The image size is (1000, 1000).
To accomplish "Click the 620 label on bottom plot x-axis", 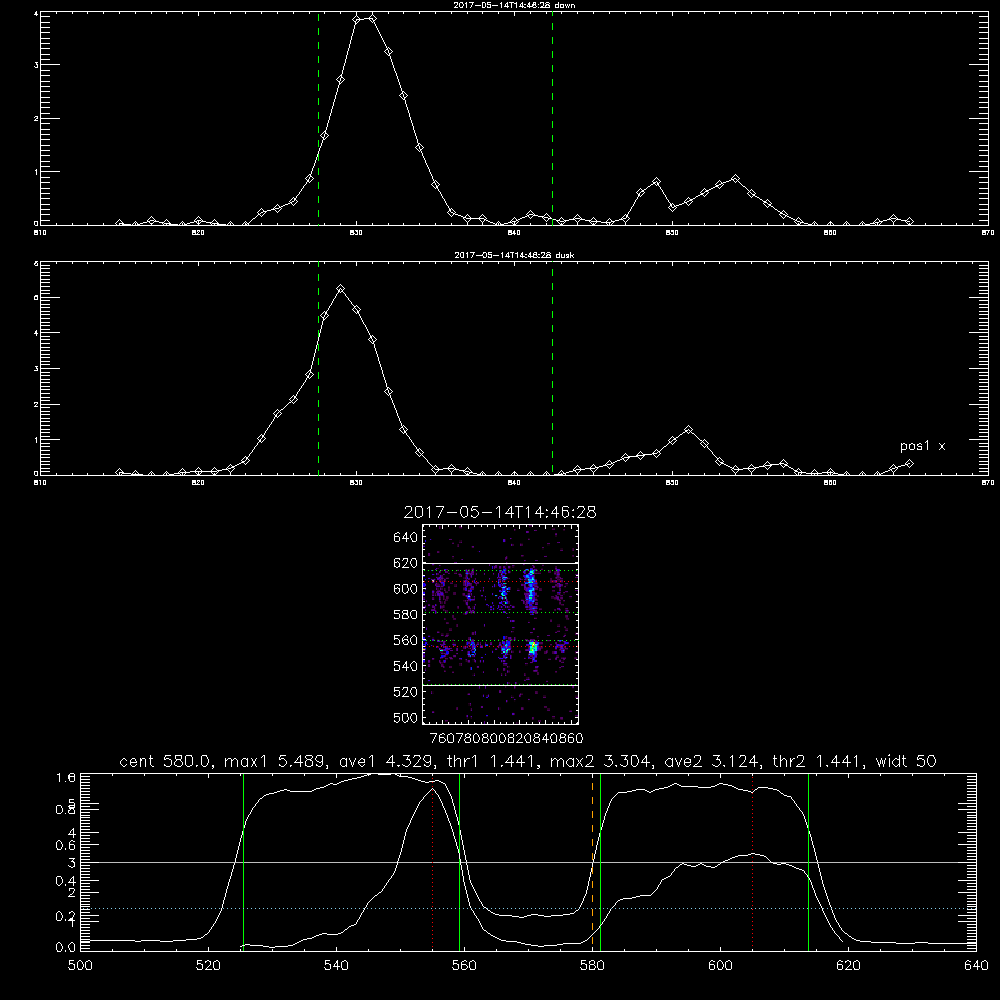I will 848,966.
